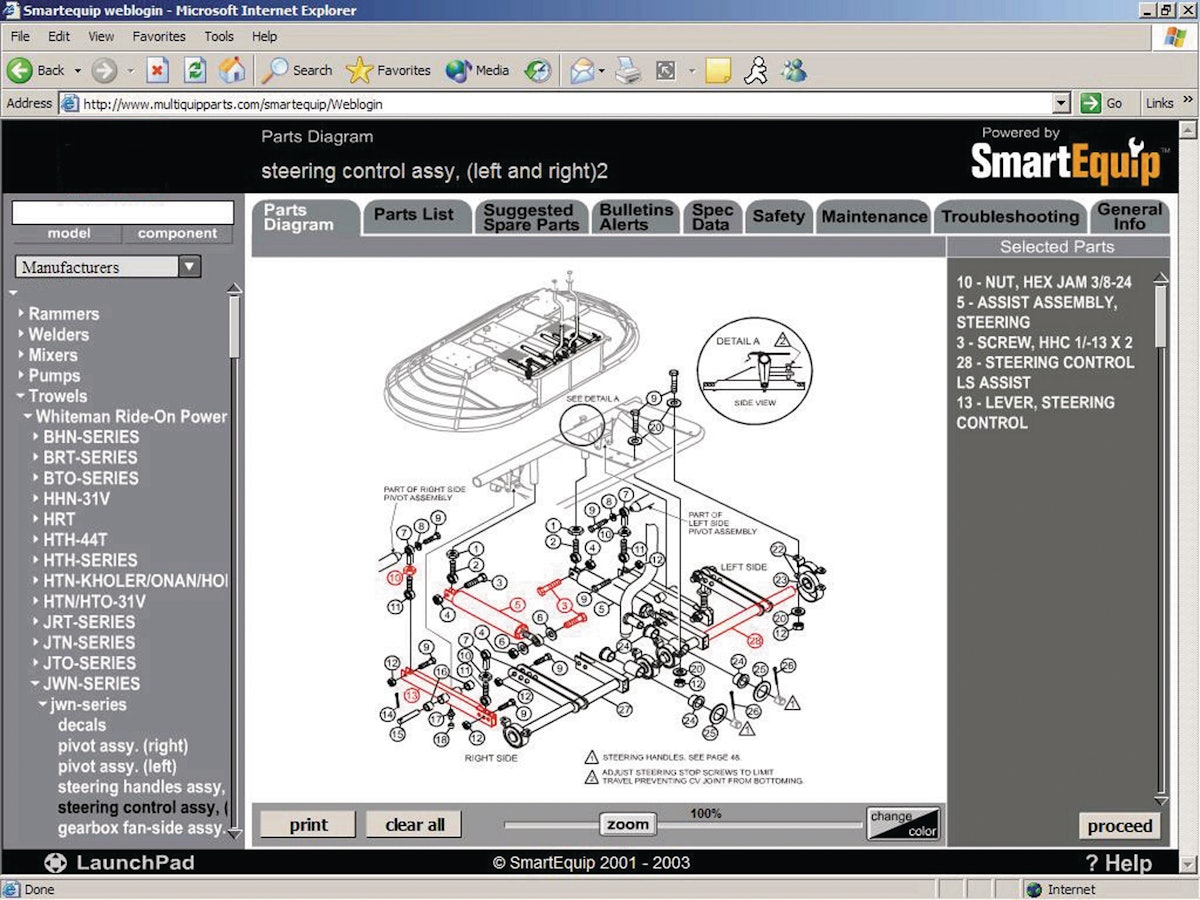Click the Home icon

(233, 70)
